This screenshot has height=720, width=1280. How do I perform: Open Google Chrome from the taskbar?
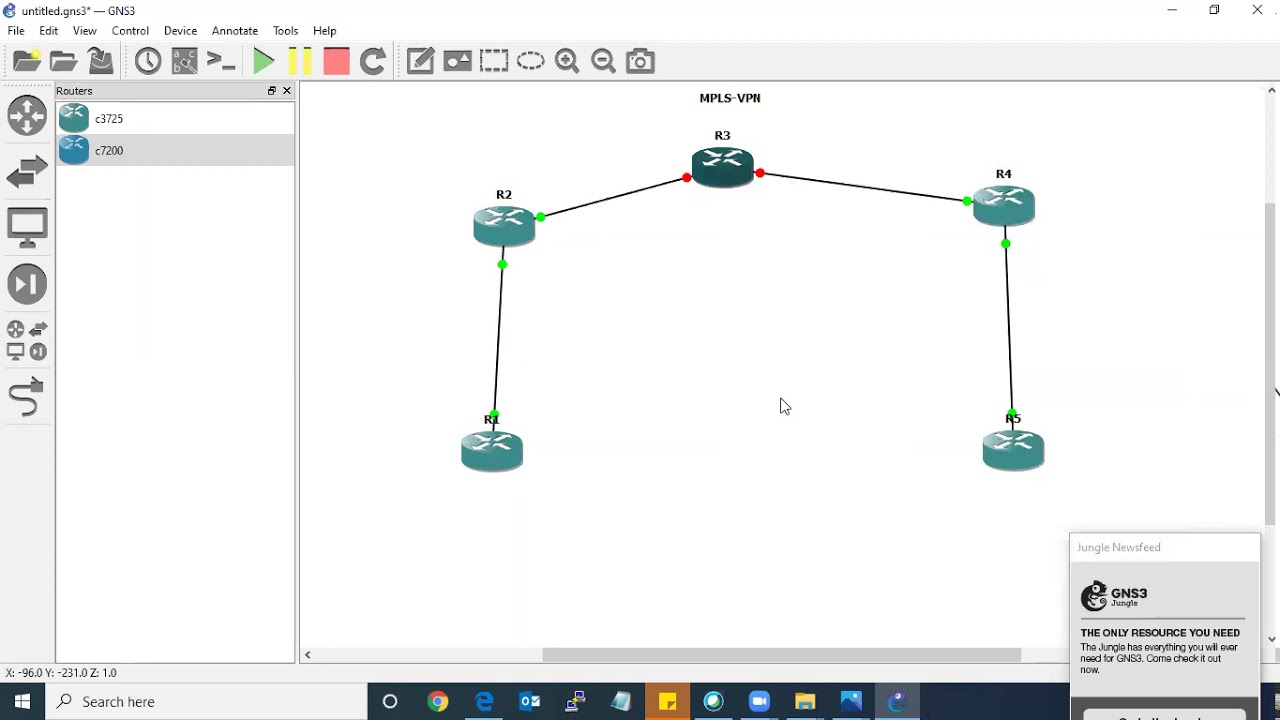tap(438, 702)
